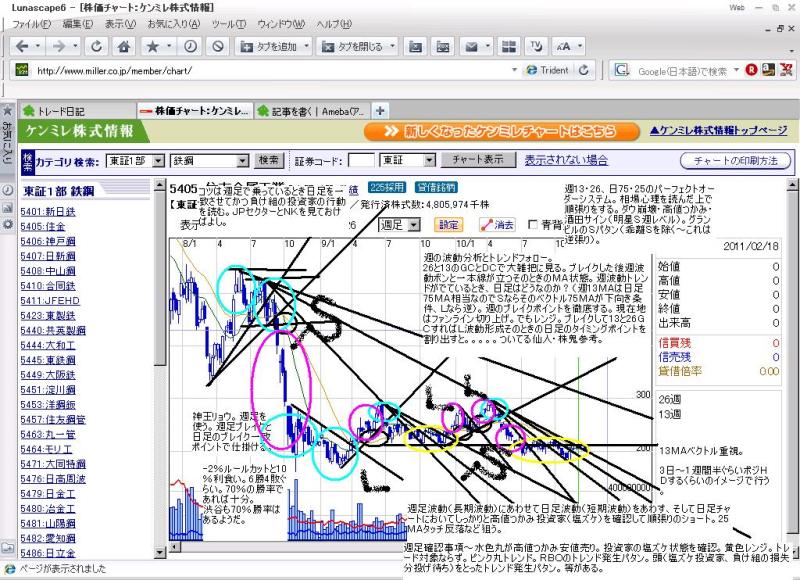
Task: Open the ケンミレ株式情報トップページ link
Action: pyautogui.click(x=718, y=131)
